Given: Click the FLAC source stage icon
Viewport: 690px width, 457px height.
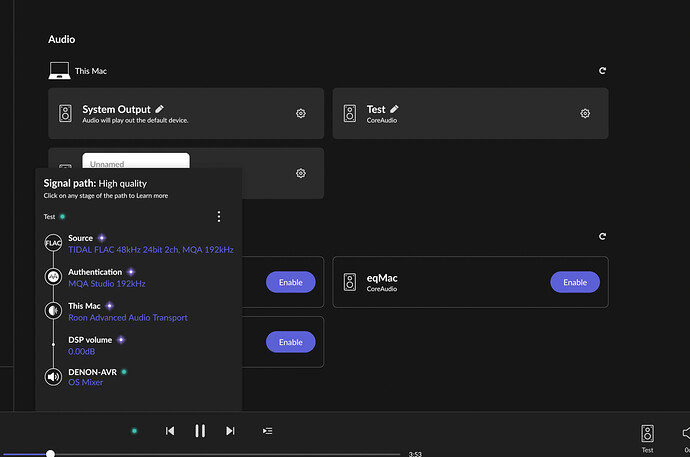Looking at the screenshot, I should 53,243.
